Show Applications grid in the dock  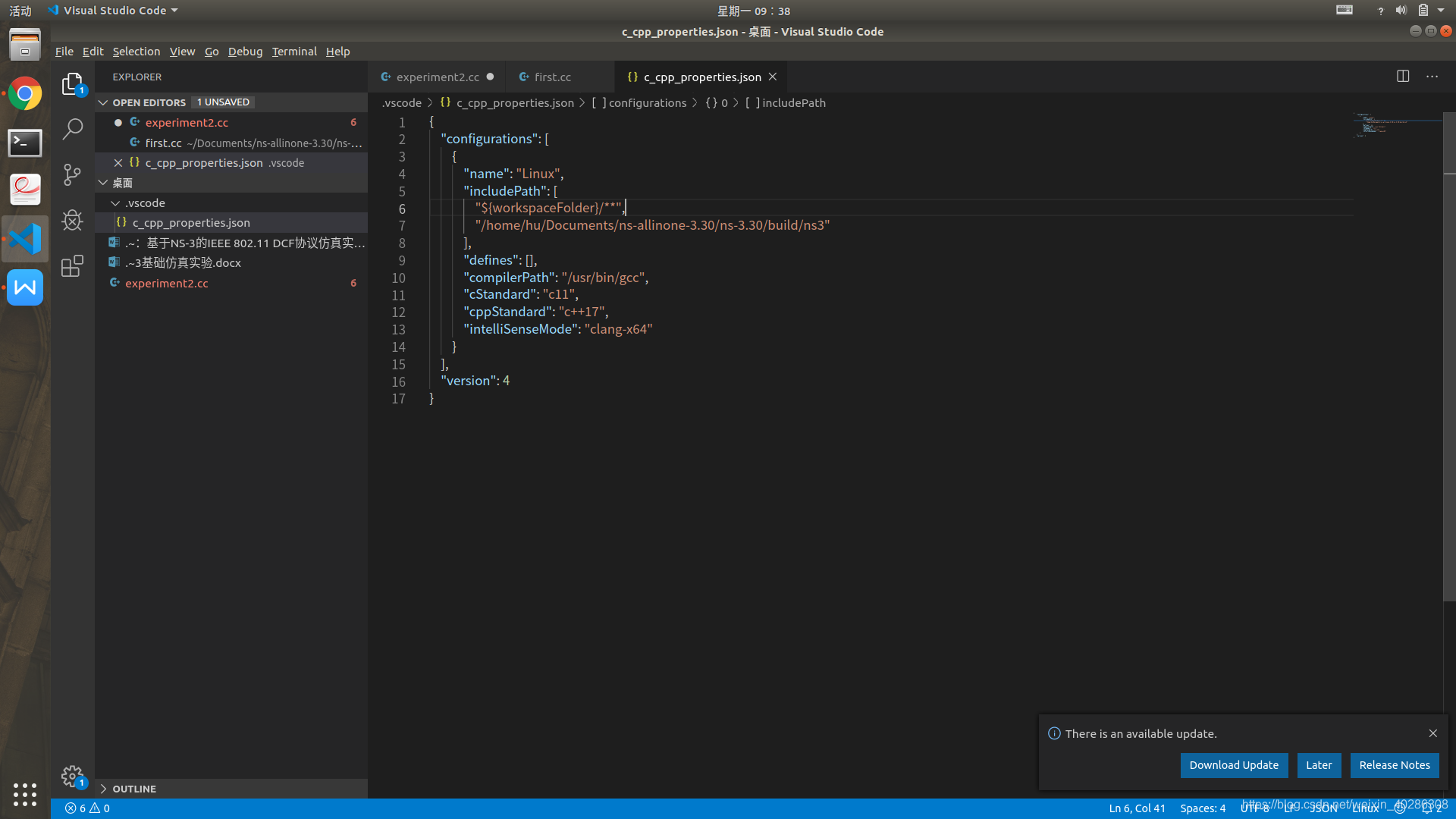[25, 794]
